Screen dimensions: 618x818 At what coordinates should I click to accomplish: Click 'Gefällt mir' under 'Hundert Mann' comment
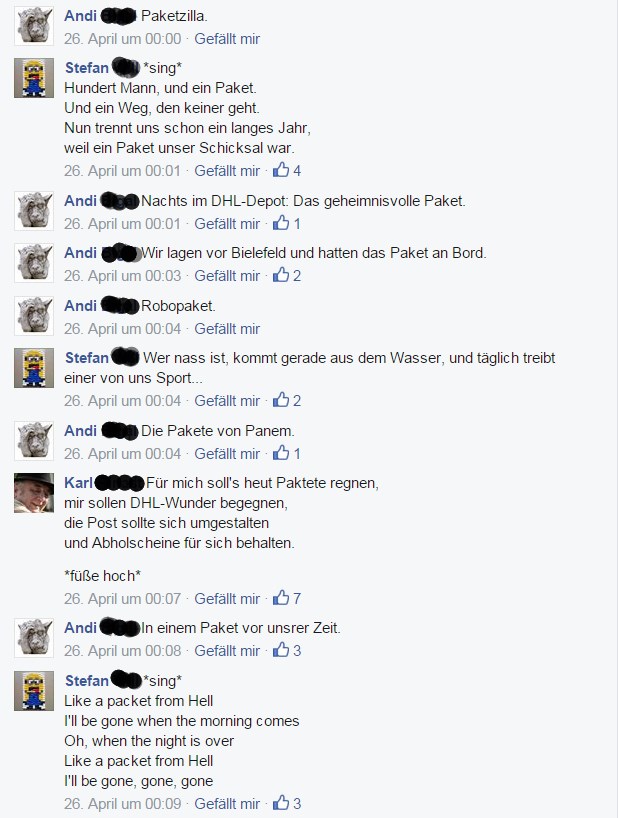pos(227,171)
